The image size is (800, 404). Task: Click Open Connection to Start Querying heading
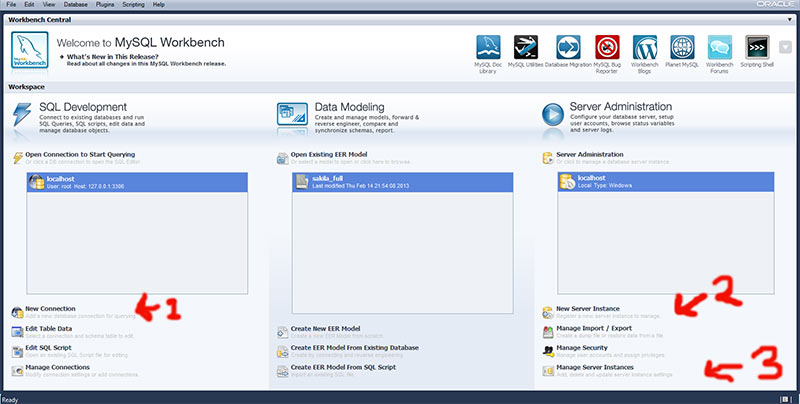[80, 155]
